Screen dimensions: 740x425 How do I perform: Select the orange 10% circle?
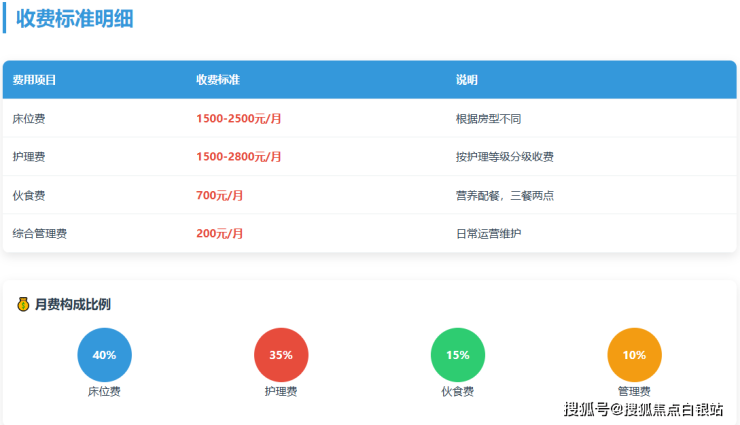pyautogui.click(x=634, y=355)
